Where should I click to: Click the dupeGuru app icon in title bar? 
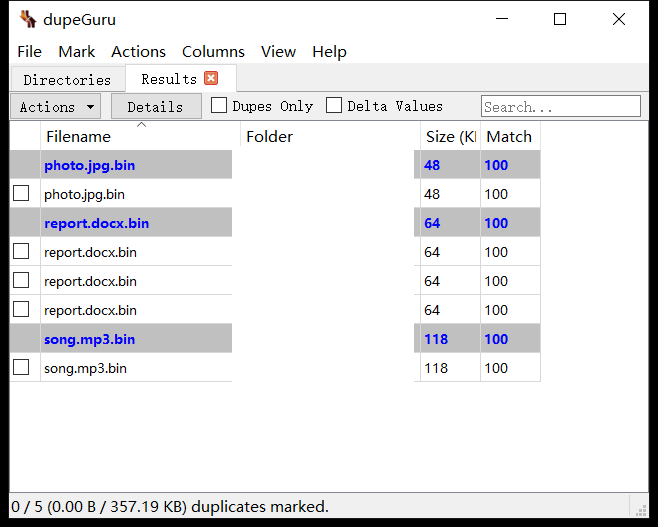click(28, 19)
